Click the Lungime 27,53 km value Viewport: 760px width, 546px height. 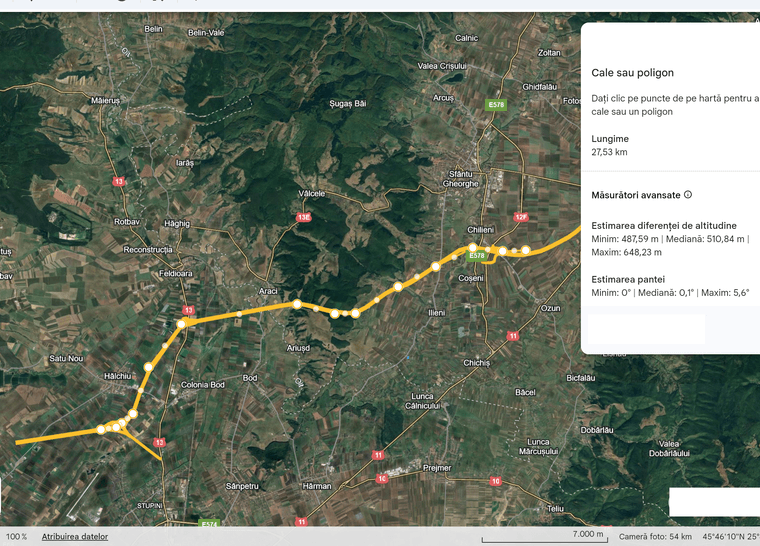tap(609, 153)
